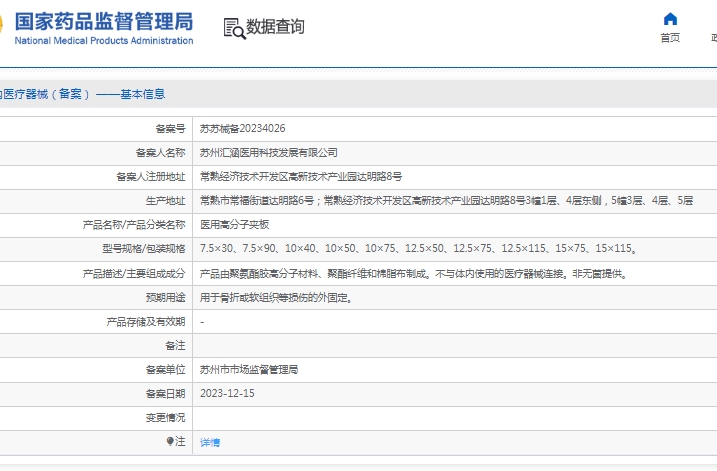Viewport: 717px width, 471px height.
Task: Click the 国家药品监督管理局 logo title
Action: (x=104, y=21)
